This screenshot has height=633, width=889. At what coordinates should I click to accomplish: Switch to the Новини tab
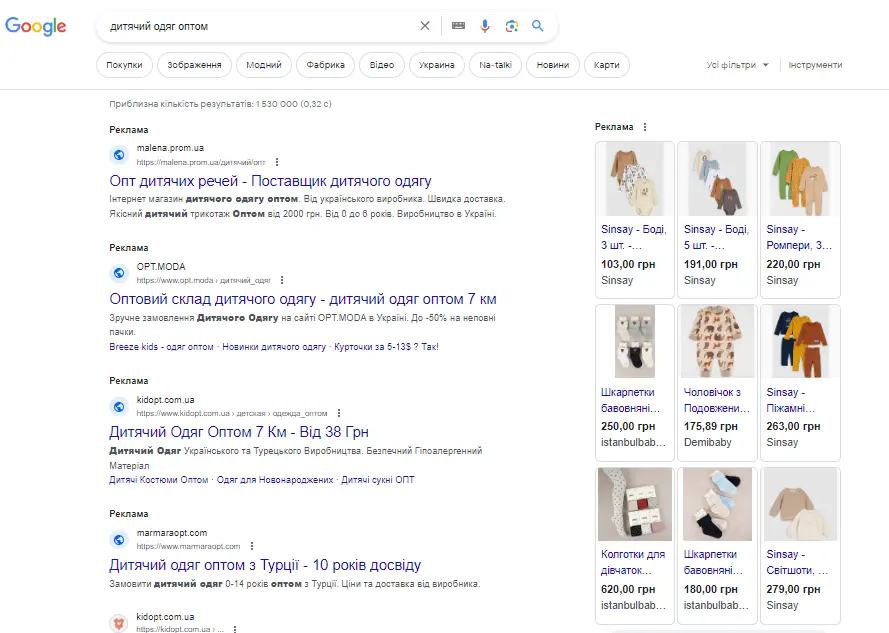553,65
